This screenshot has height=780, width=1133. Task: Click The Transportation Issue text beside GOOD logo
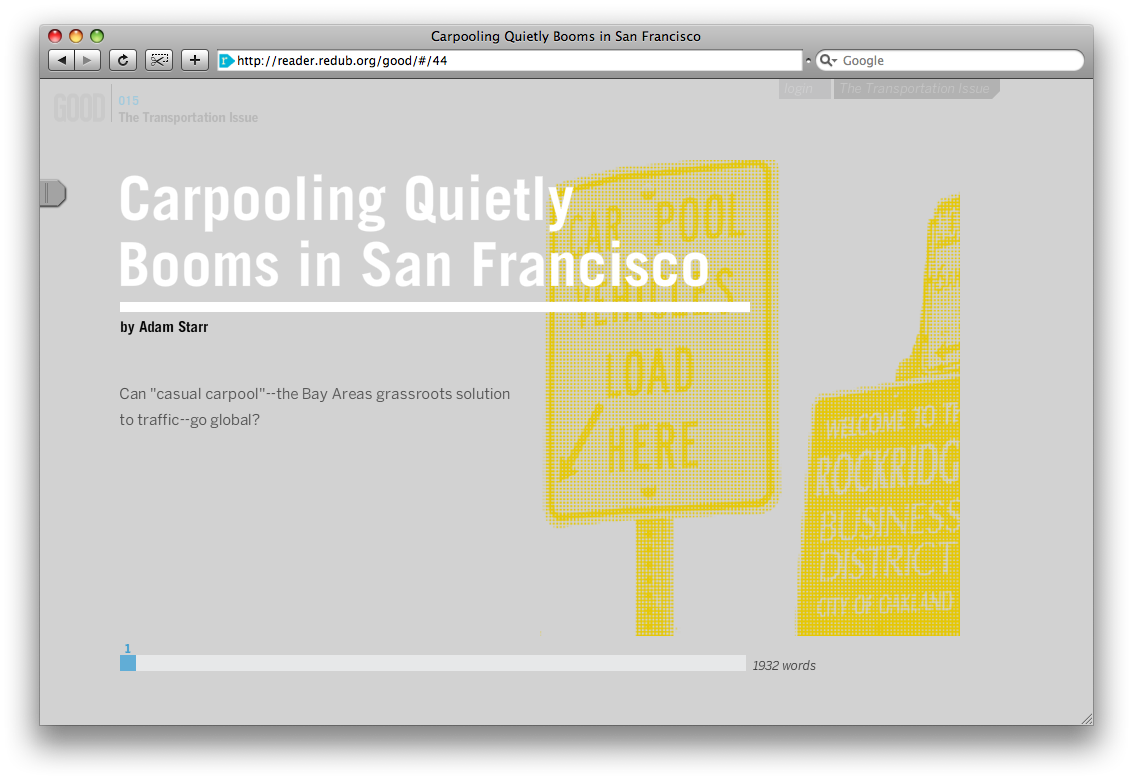(188, 117)
